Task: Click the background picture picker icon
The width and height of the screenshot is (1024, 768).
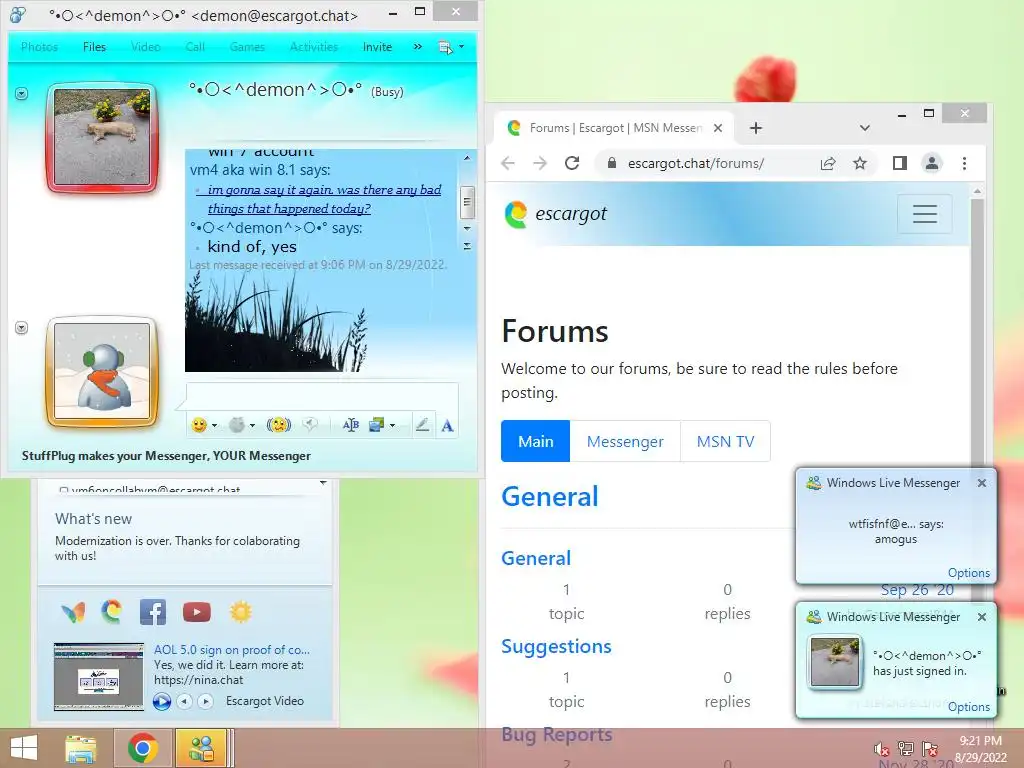Action: click(377, 425)
